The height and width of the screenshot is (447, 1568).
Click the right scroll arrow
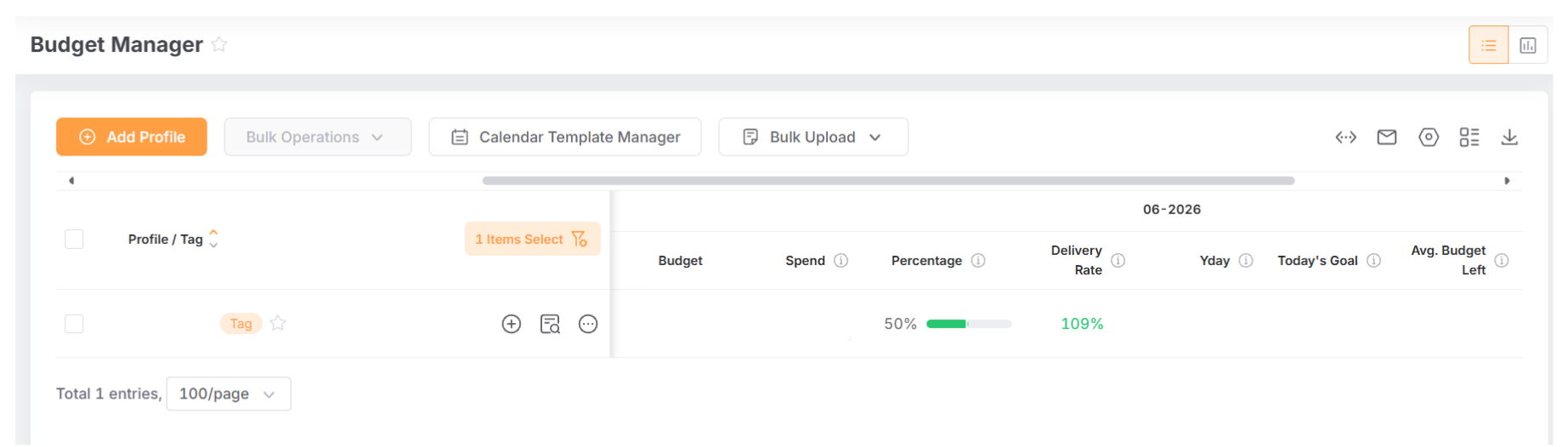pyautogui.click(x=1507, y=181)
